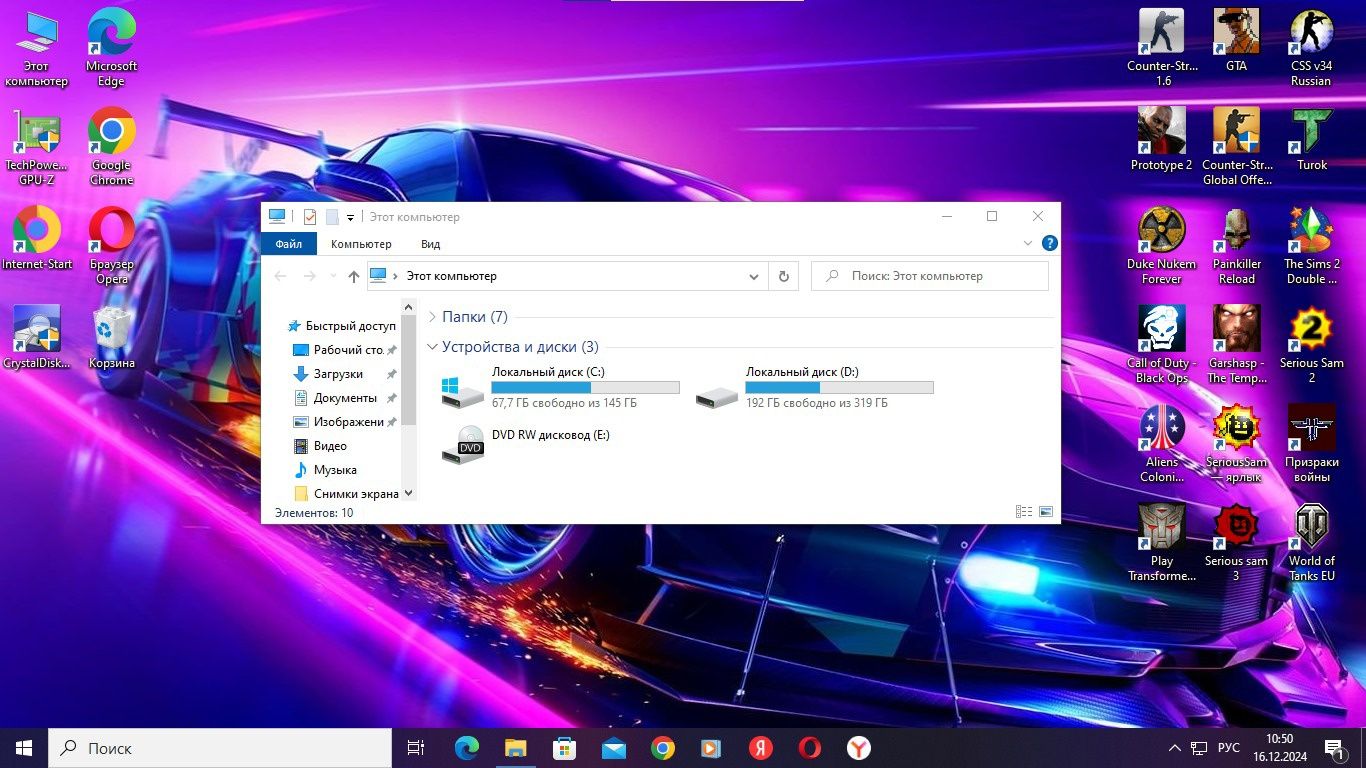Click the taskbar Поиск search box

(220, 748)
